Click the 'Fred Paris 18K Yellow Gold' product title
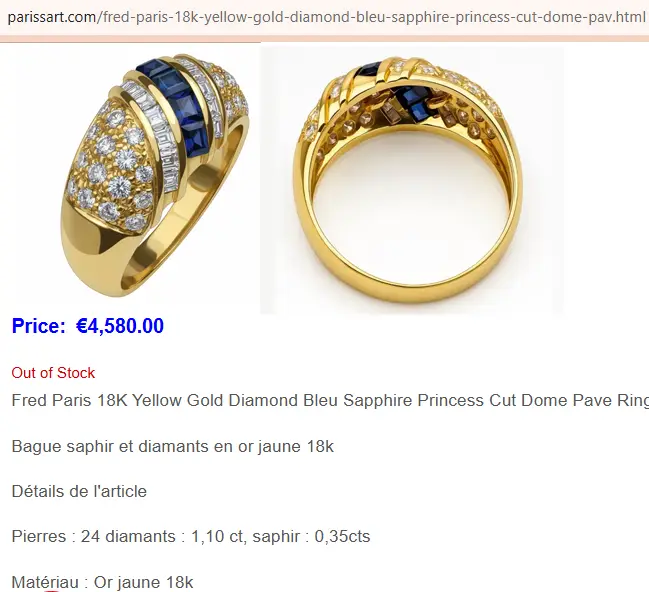The height and width of the screenshot is (592, 649). [x=119, y=400]
